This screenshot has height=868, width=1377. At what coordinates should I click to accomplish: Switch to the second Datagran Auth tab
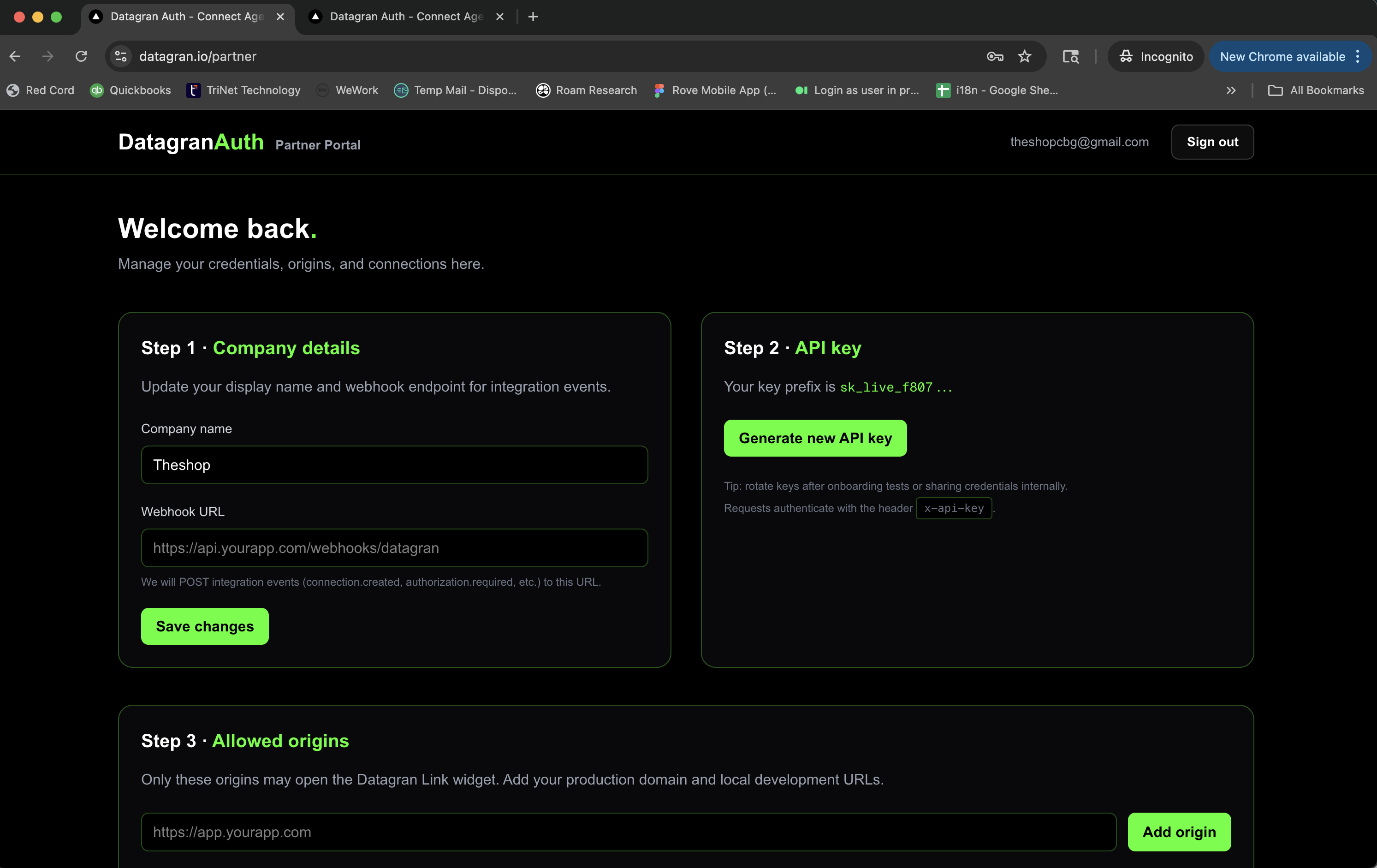[400, 17]
